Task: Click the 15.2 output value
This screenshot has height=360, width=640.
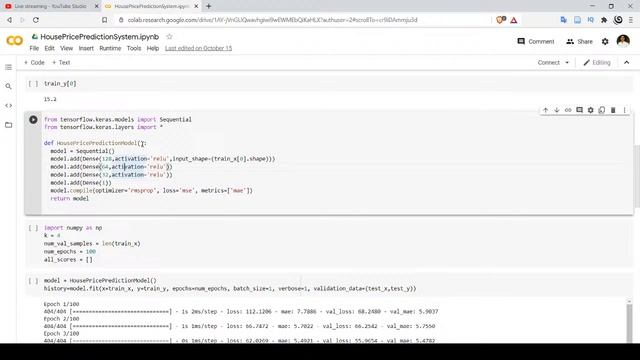Action: pos(50,99)
